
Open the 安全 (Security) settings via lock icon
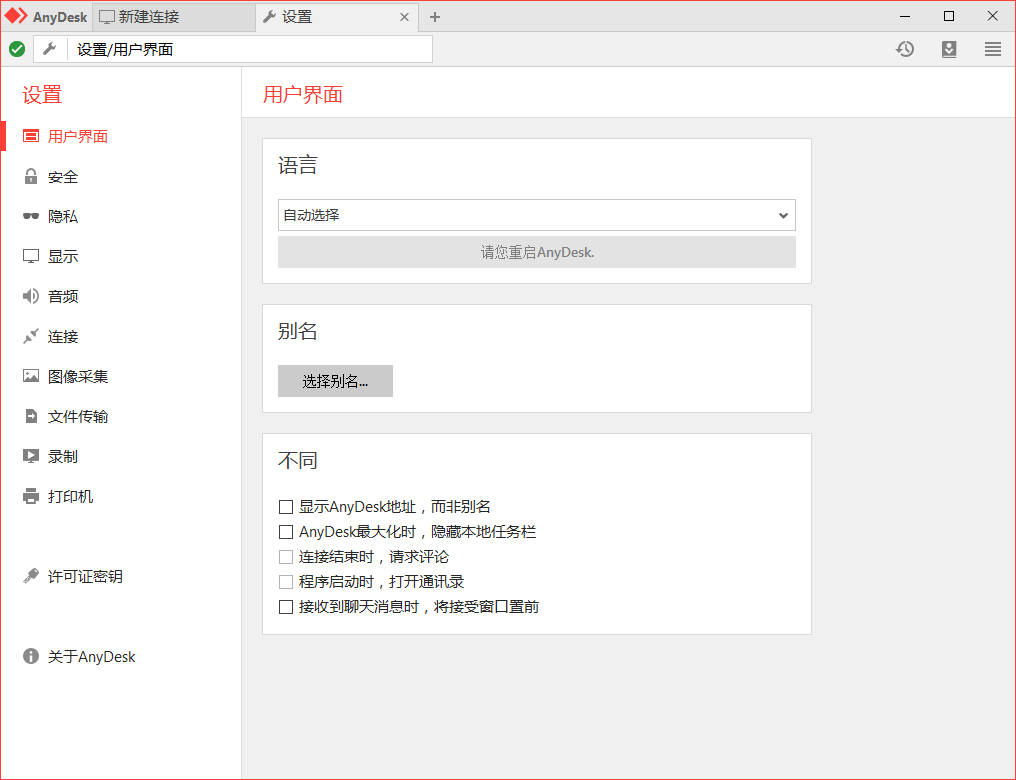33,176
